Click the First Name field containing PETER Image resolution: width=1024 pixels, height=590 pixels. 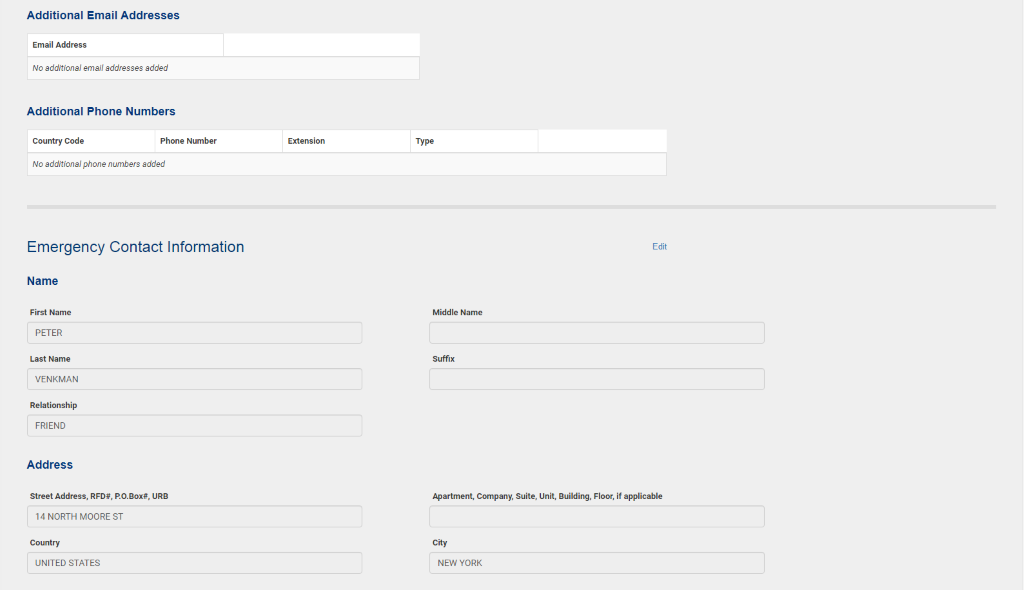[x=195, y=333]
